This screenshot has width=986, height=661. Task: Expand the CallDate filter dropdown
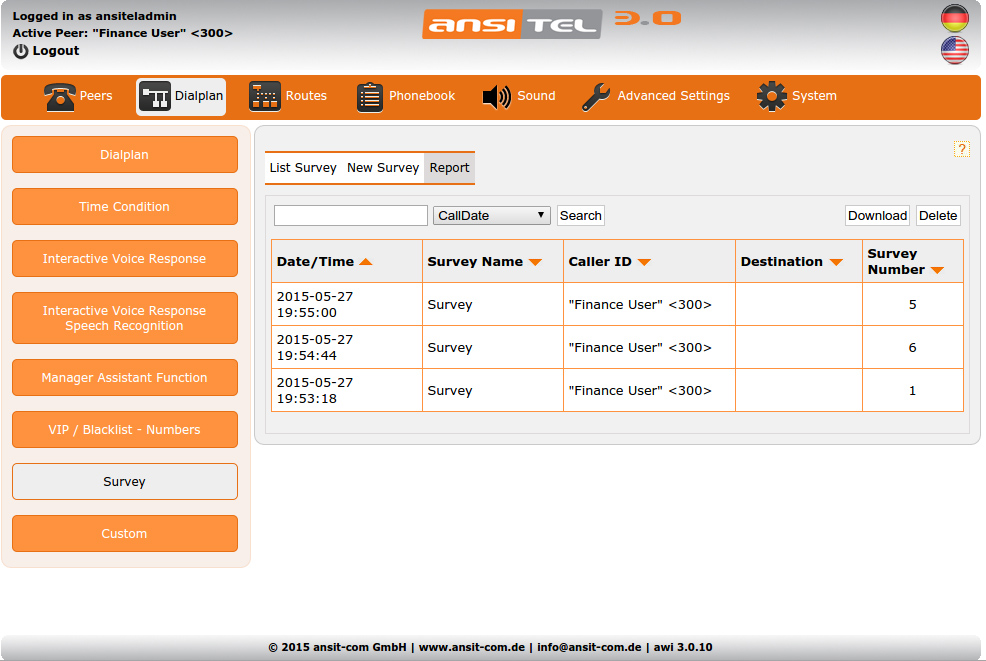click(x=492, y=216)
